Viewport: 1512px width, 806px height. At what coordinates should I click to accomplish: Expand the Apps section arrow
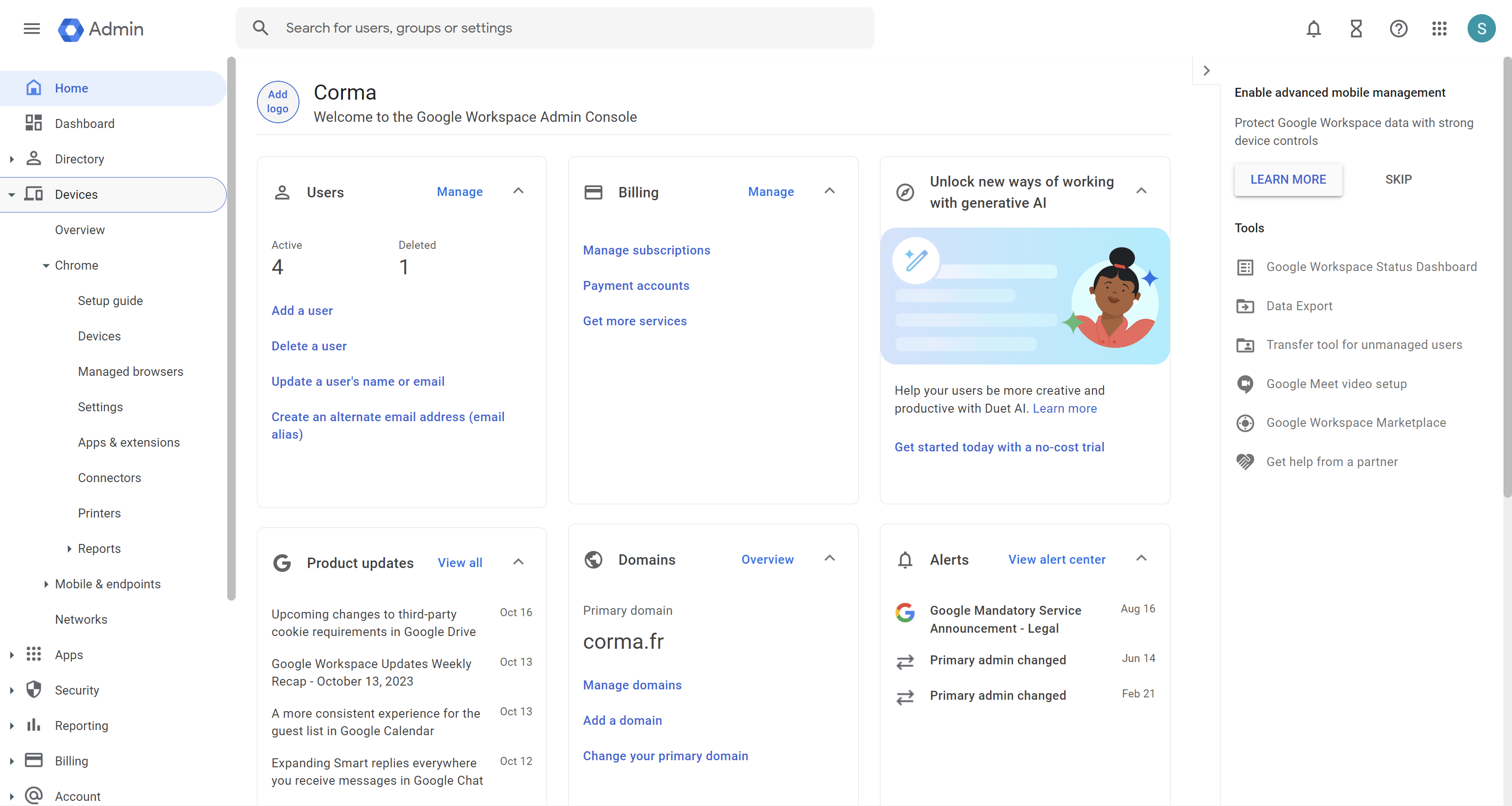(x=12, y=654)
